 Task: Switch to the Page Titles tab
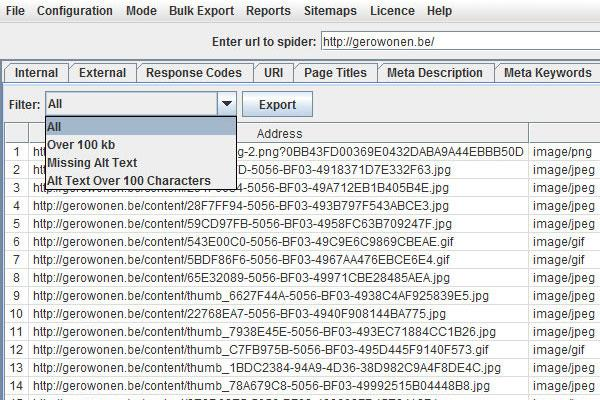(336, 73)
